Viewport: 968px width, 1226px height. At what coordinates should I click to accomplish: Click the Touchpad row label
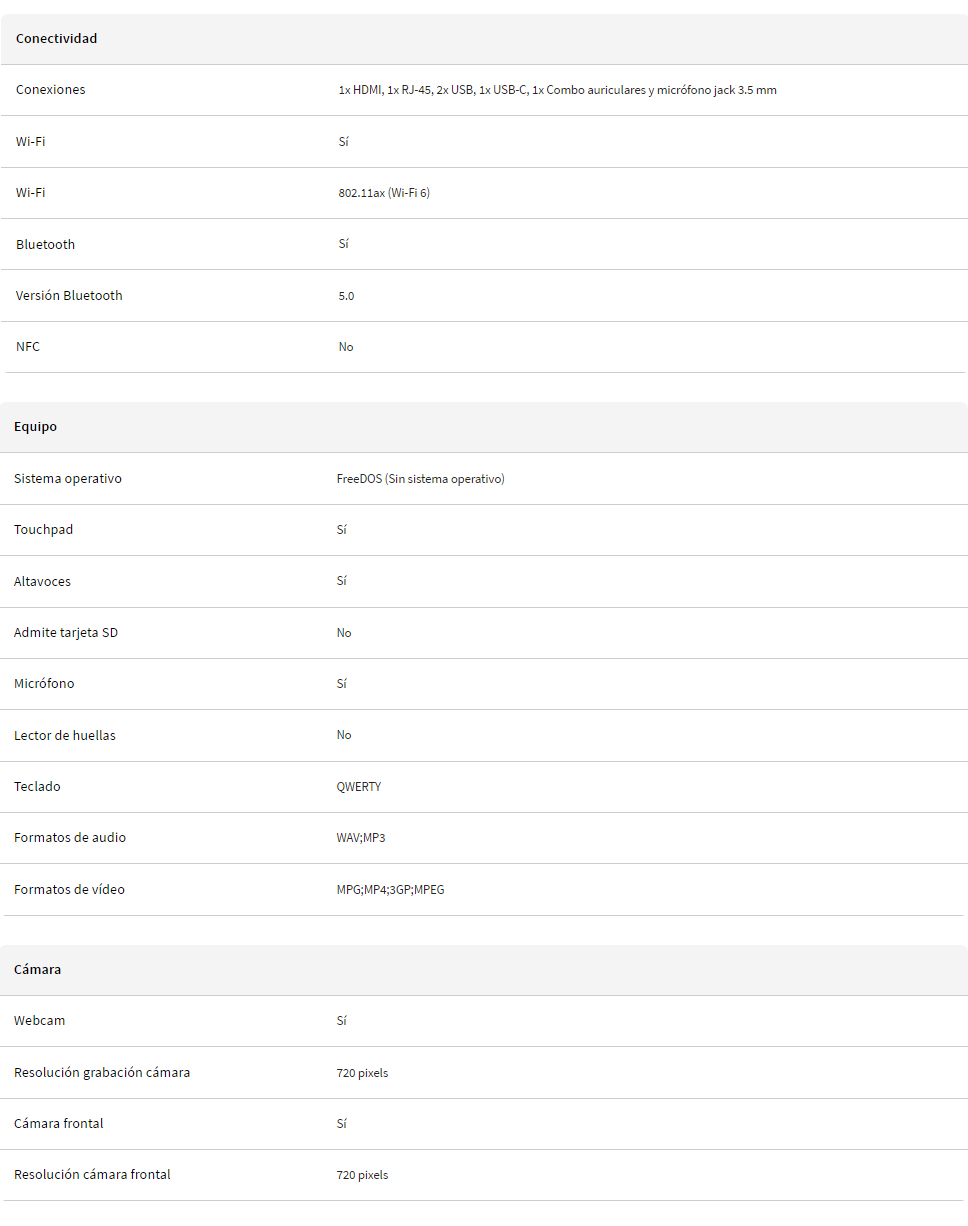[x=43, y=530]
